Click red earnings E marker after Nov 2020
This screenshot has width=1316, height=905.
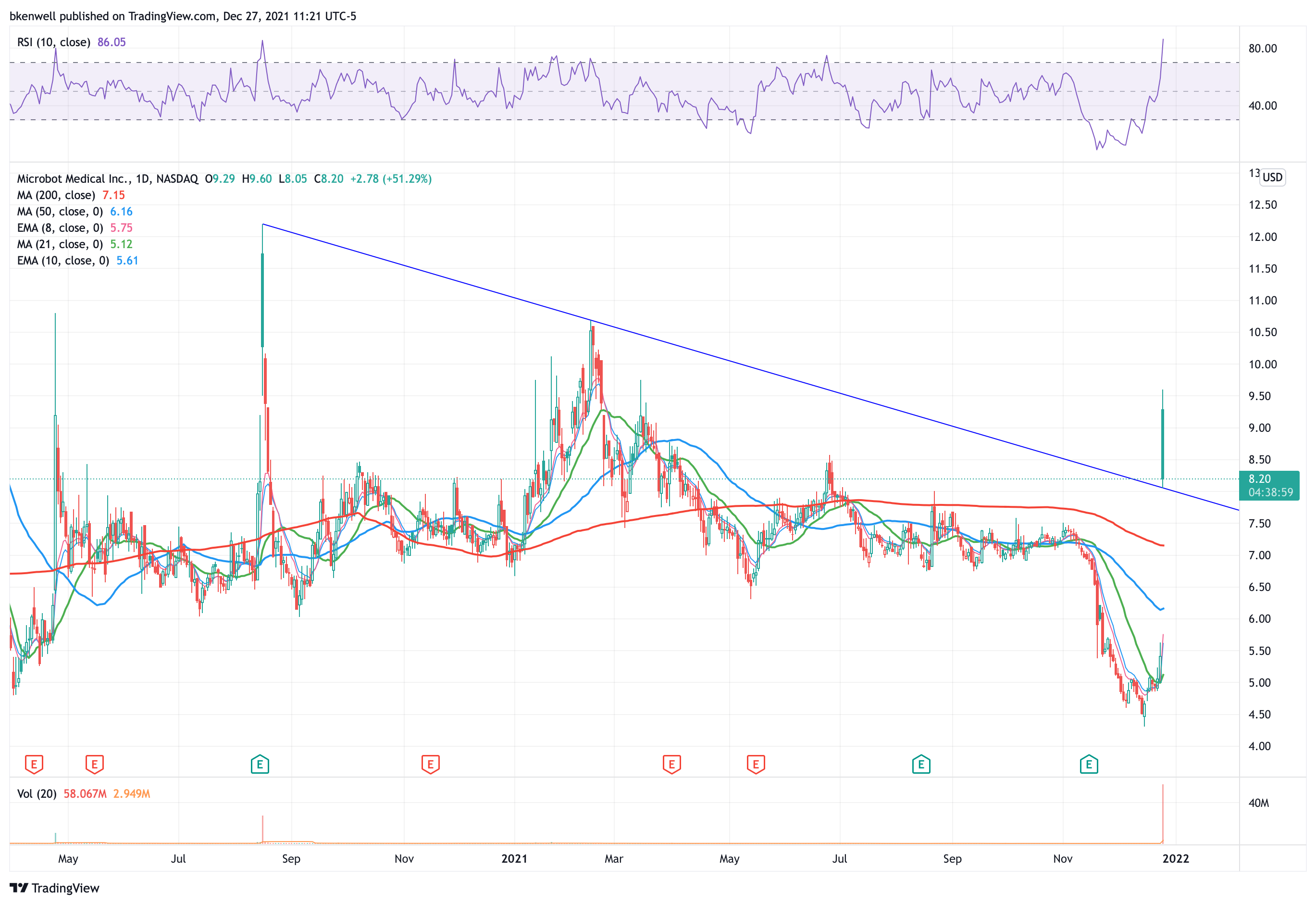point(430,764)
